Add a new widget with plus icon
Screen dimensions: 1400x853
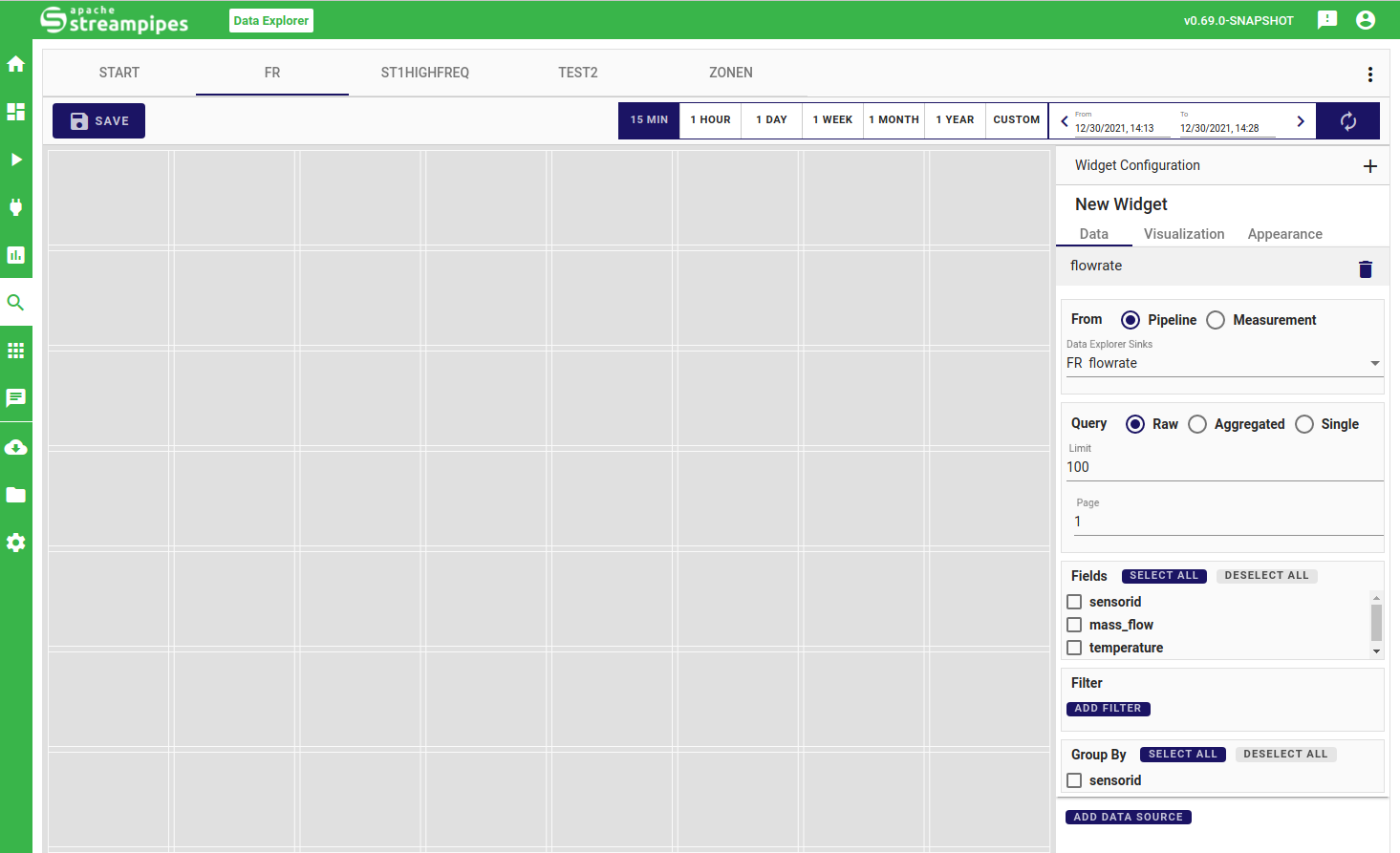[1369, 166]
